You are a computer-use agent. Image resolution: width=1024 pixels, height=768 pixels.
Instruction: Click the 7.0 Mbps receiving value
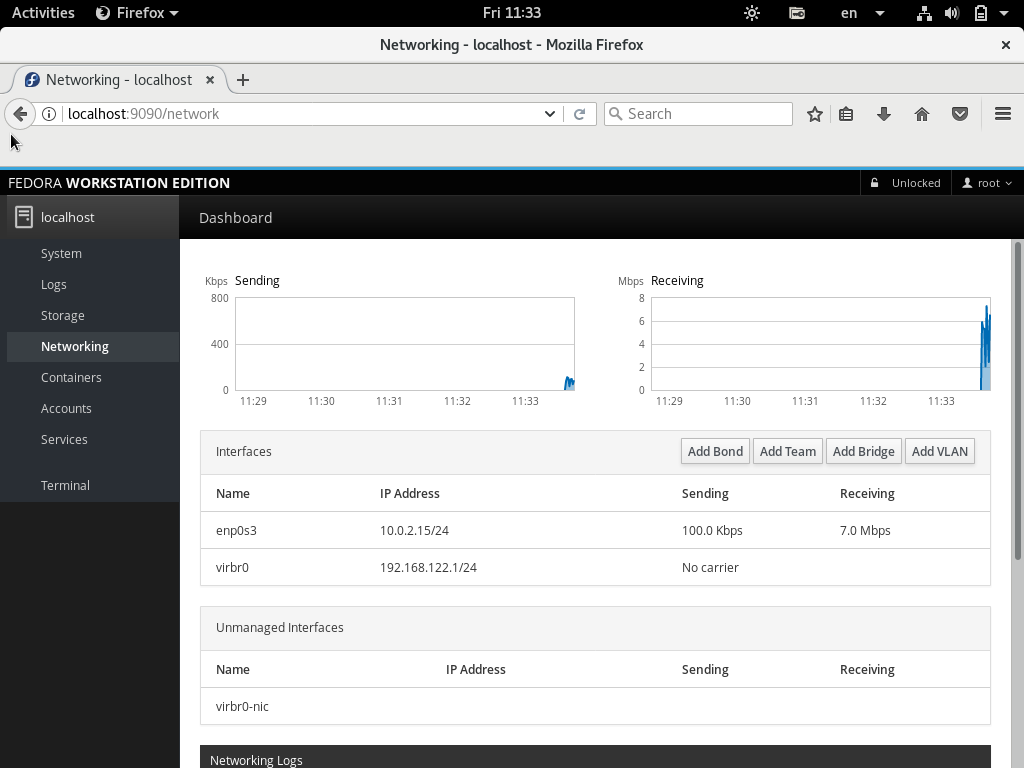865,530
